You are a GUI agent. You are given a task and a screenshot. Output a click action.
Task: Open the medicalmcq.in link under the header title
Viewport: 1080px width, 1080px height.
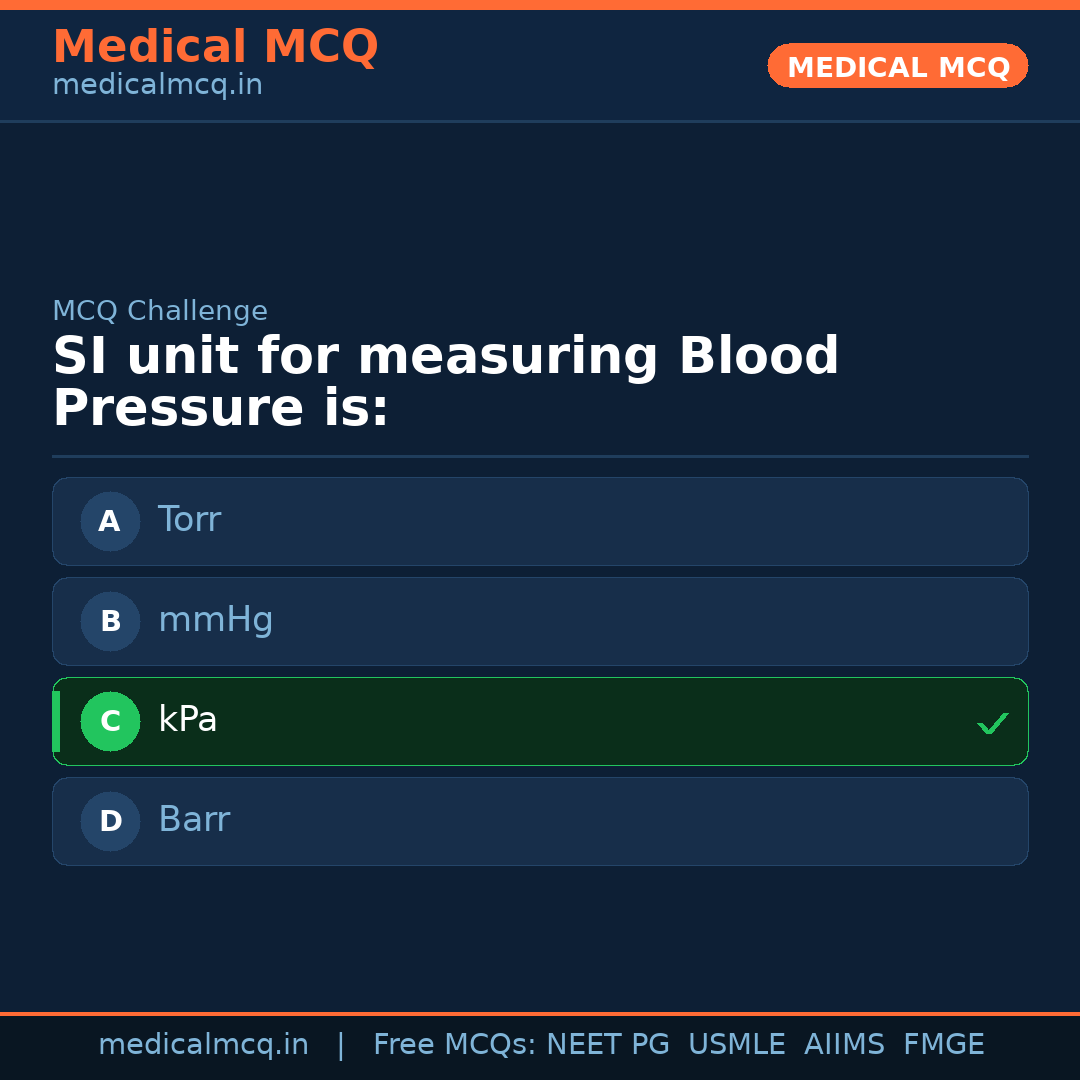coord(157,86)
